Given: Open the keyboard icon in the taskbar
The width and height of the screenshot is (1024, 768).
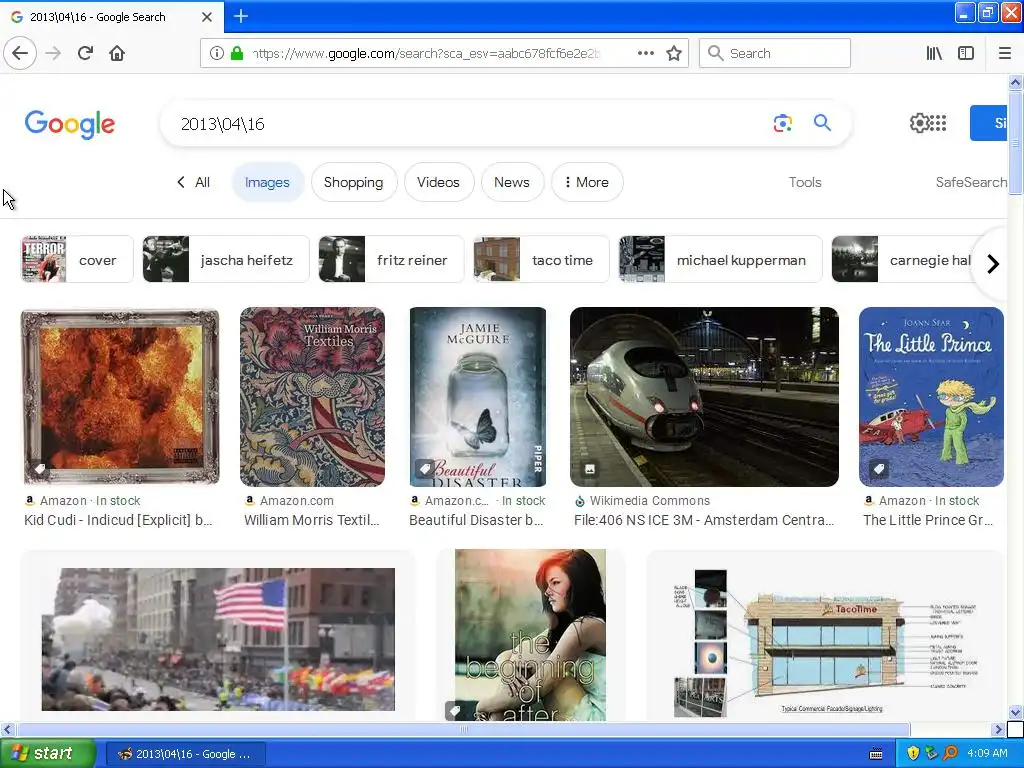Looking at the screenshot, I should tap(876, 754).
